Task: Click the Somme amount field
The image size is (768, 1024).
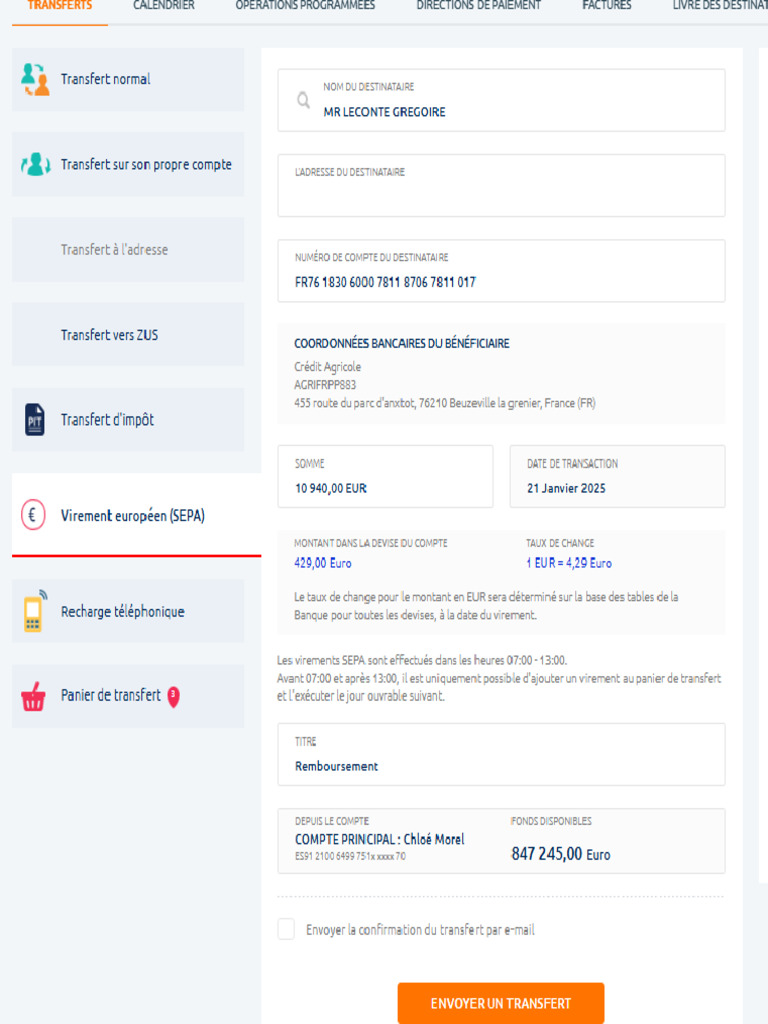Action: click(384, 477)
